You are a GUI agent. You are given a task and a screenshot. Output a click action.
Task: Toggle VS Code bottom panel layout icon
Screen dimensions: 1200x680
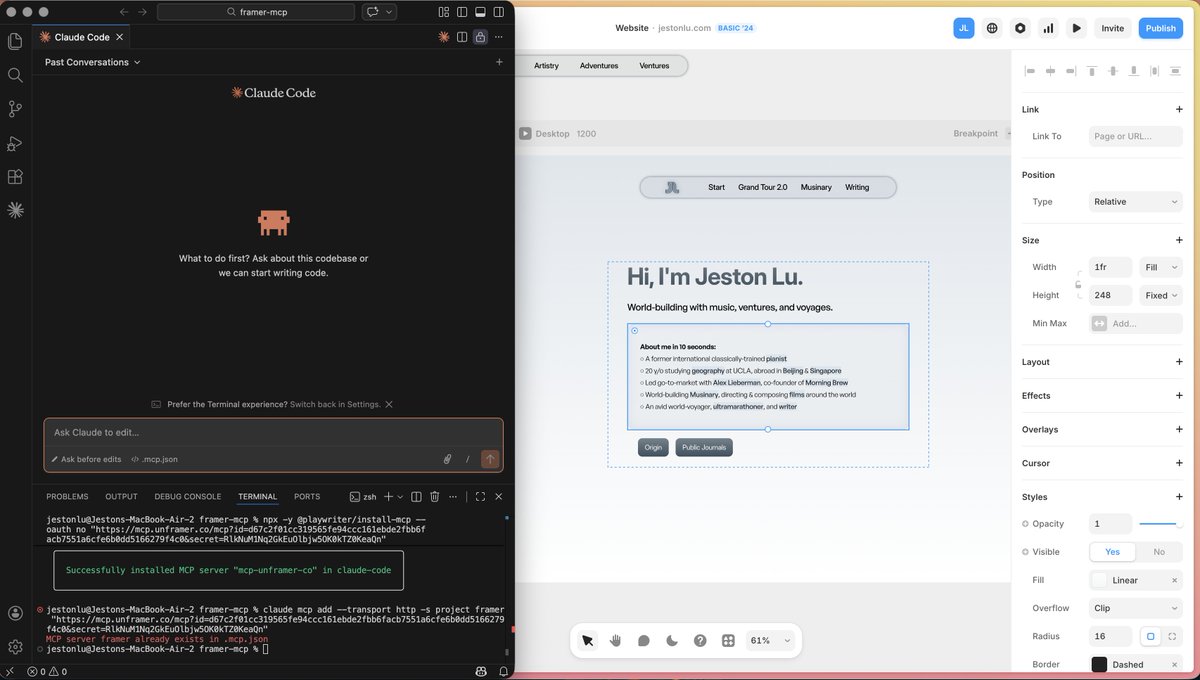click(x=480, y=12)
